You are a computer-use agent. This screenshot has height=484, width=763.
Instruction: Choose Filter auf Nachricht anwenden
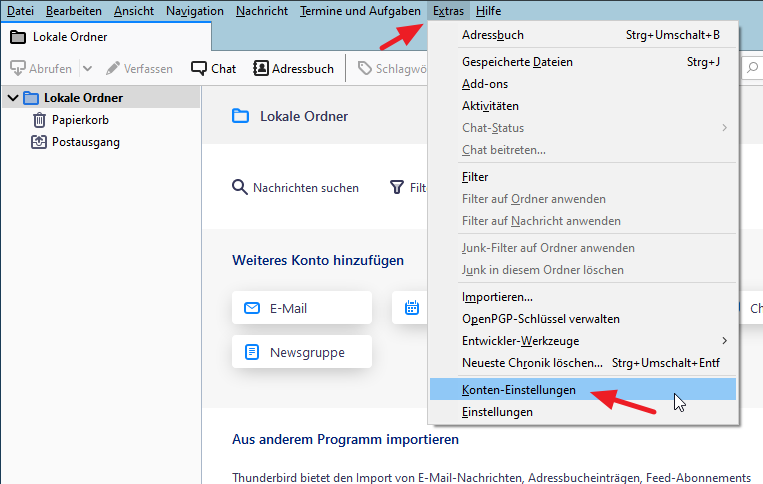[x=583, y=221]
